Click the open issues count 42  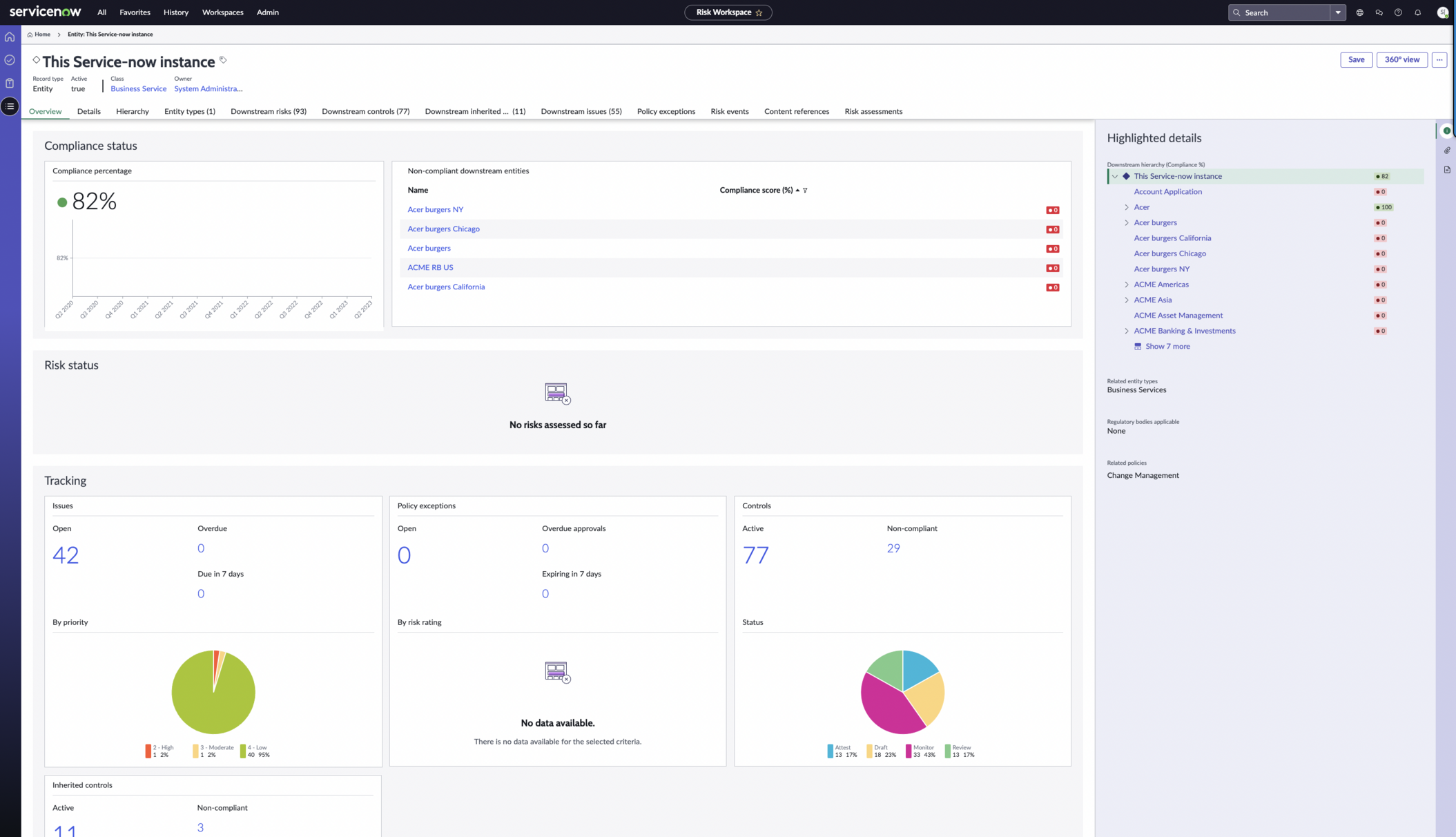click(x=66, y=555)
